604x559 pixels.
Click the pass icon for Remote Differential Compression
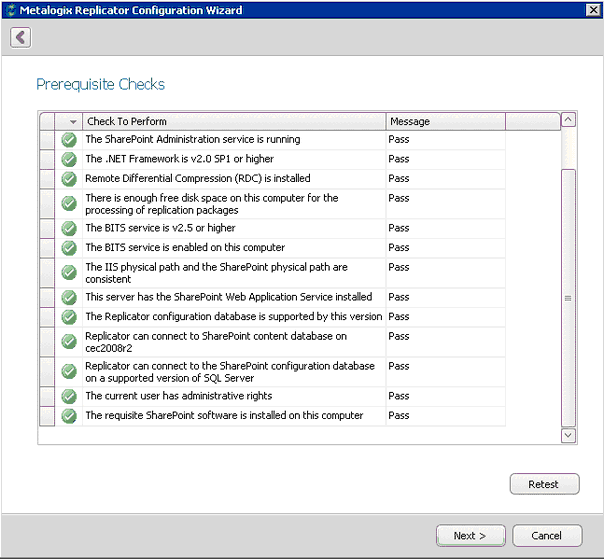click(69, 179)
